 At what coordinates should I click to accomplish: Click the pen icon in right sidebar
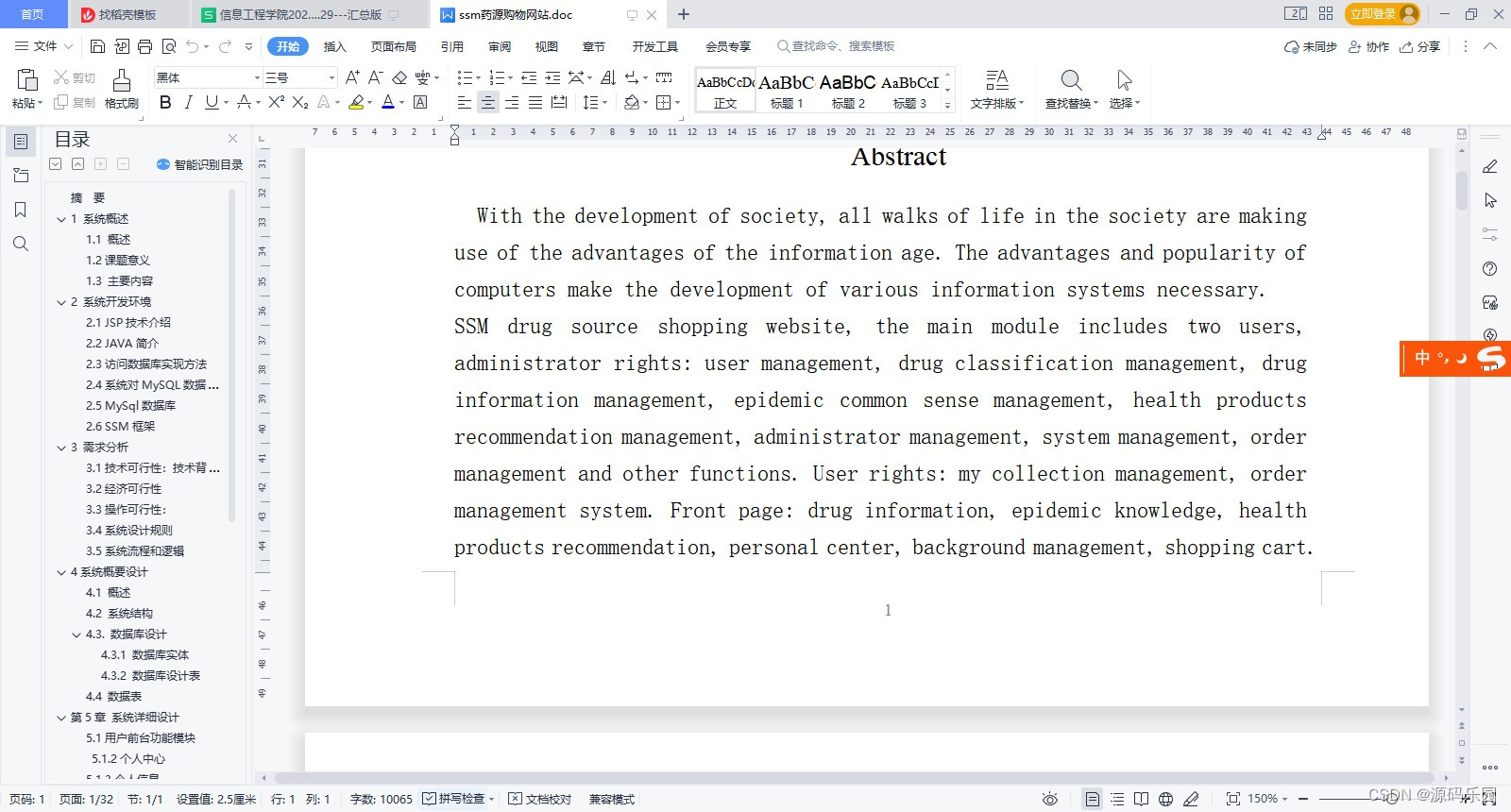(1490, 166)
